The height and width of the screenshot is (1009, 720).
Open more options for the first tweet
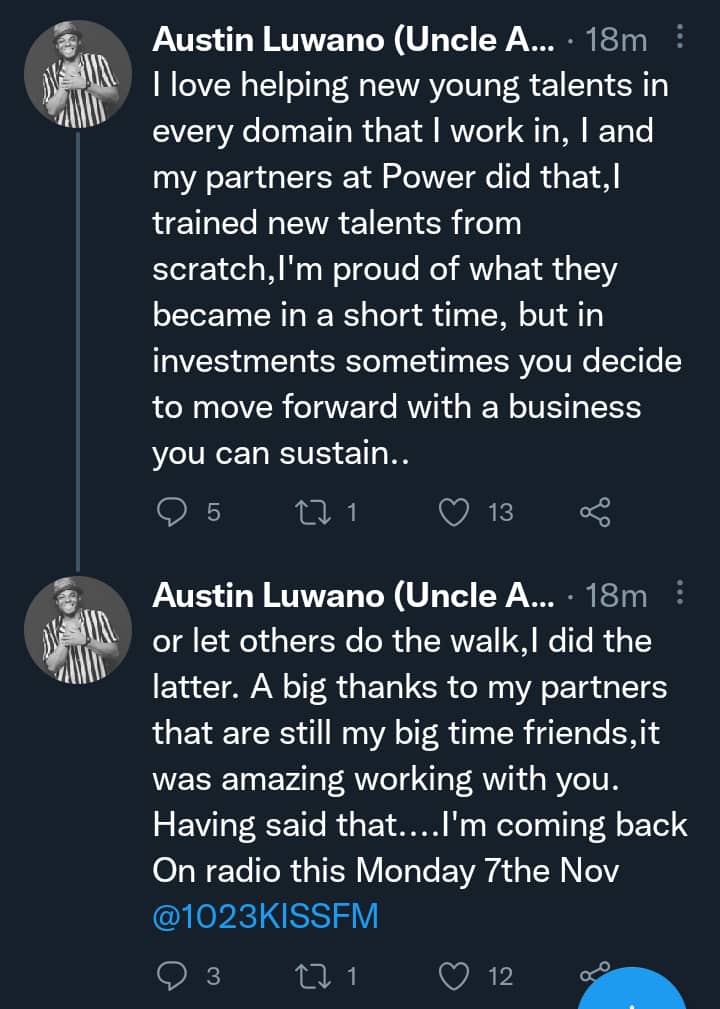coord(681,39)
